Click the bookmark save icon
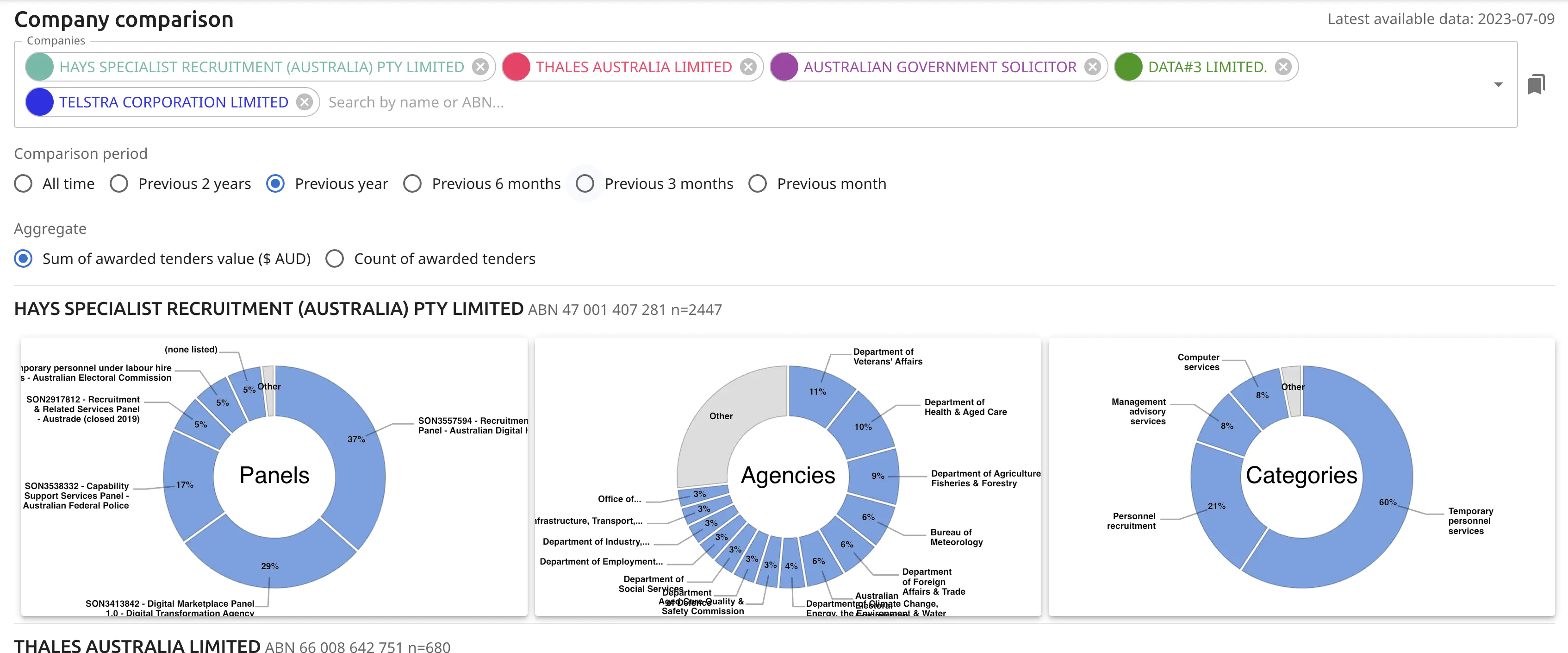 (1536, 84)
